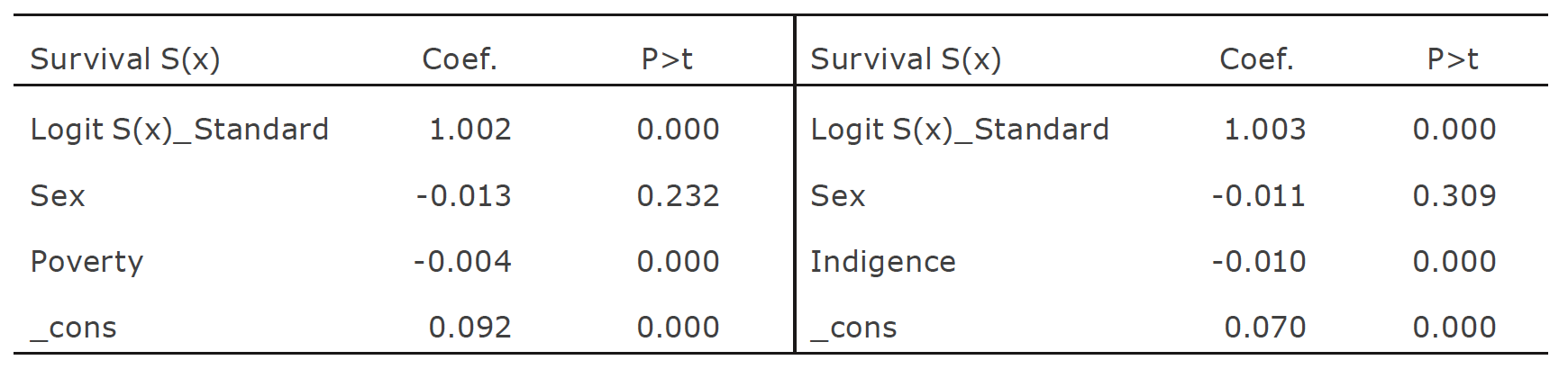Click the Coef. header above 1.003
1568x369 pixels.
[x=1256, y=59]
